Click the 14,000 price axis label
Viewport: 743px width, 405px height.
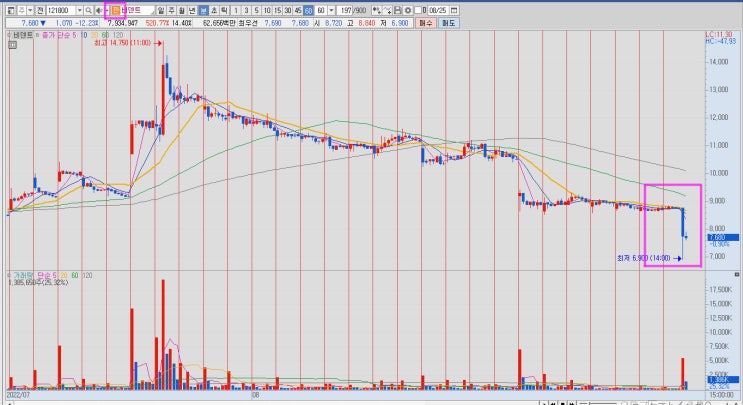719,62
